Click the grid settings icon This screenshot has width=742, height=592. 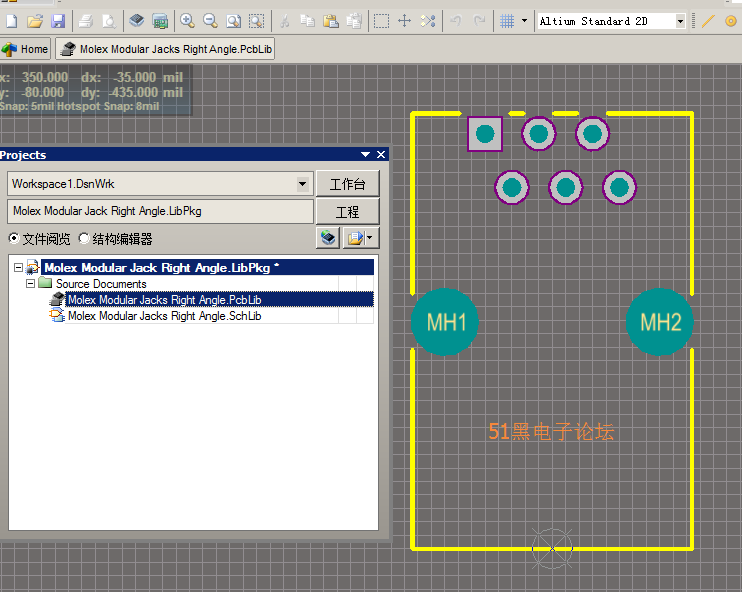(507, 21)
